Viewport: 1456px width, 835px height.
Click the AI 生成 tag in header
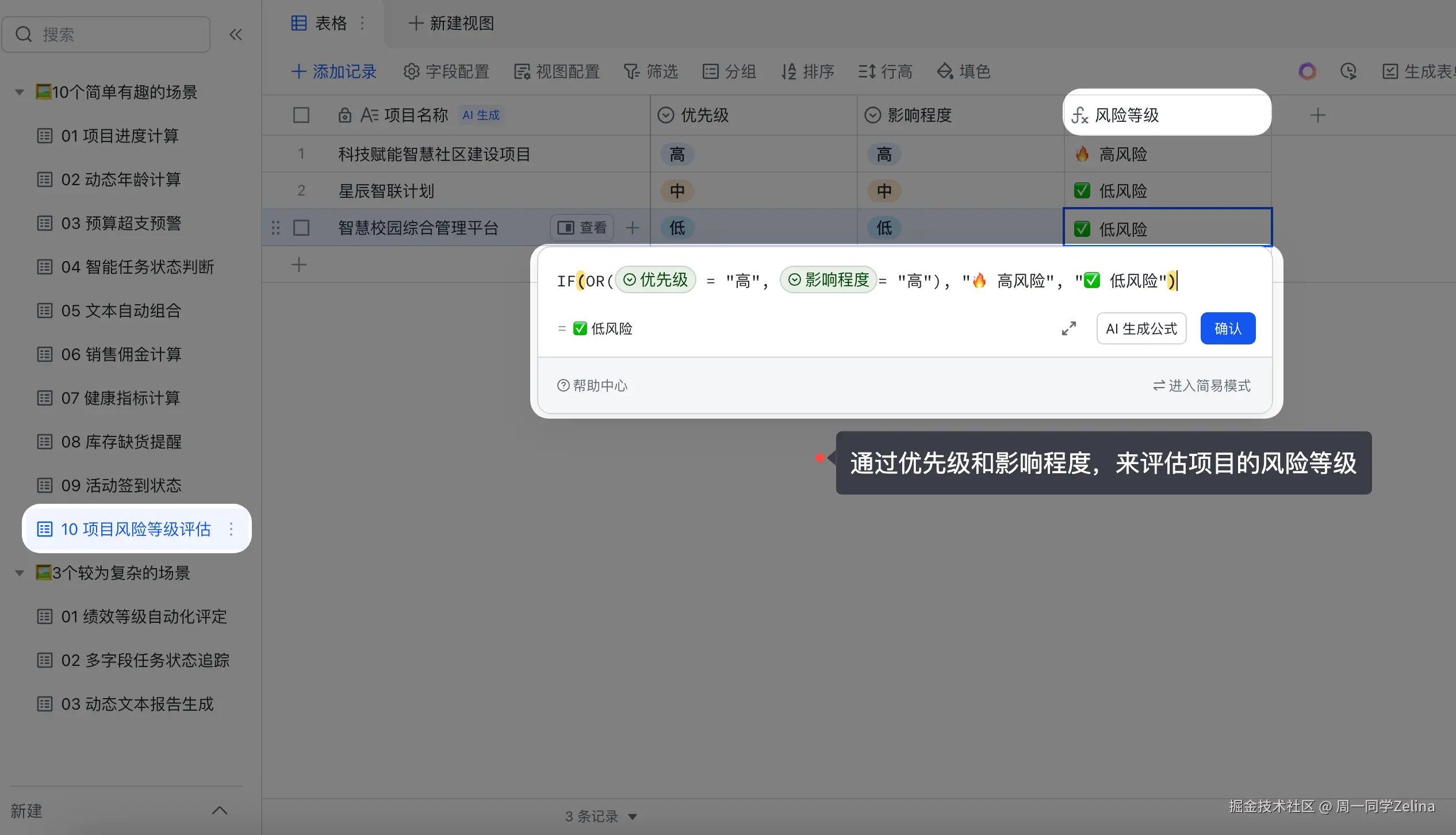click(481, 115)
